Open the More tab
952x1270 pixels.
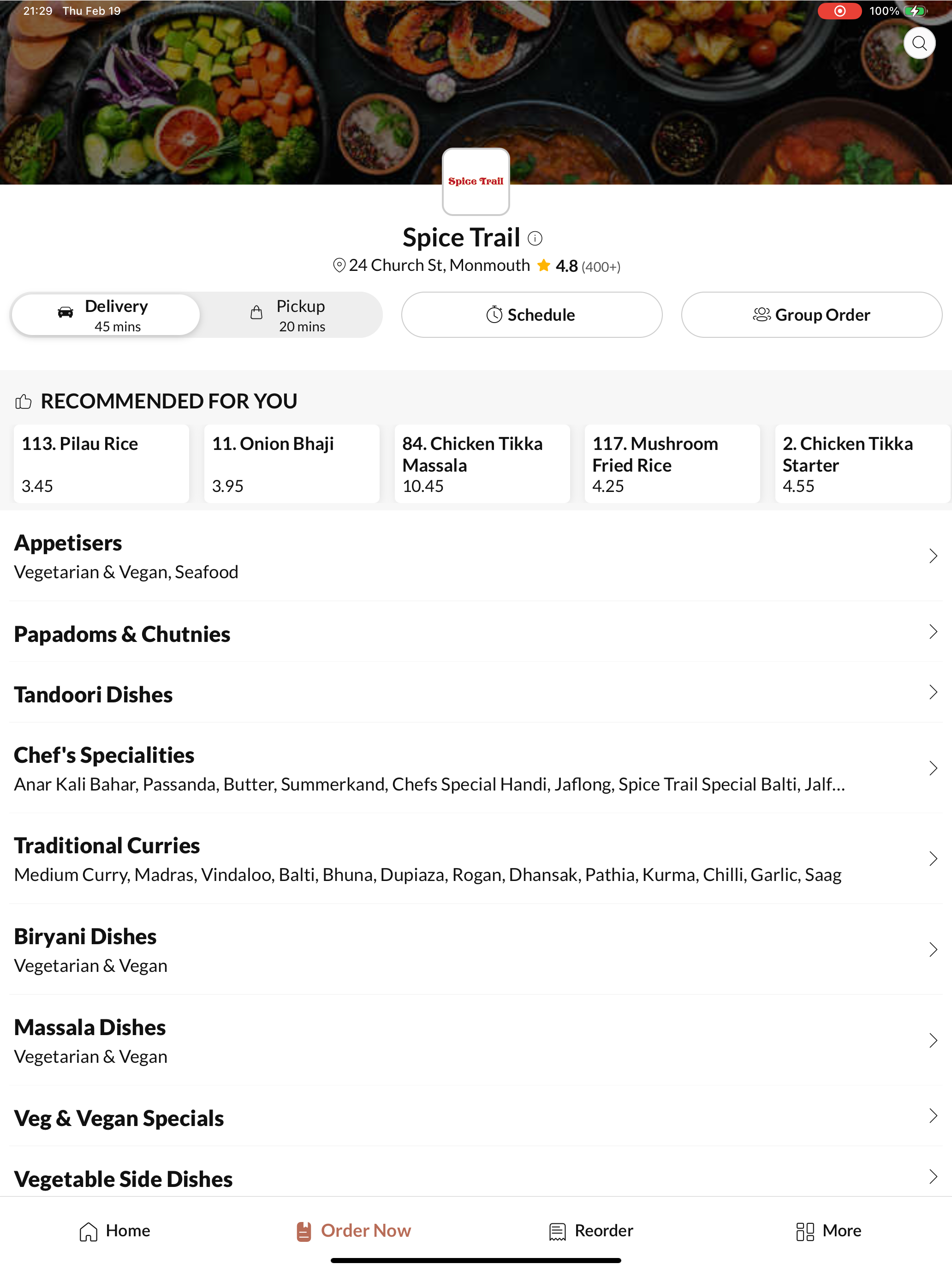(828, 1231)
